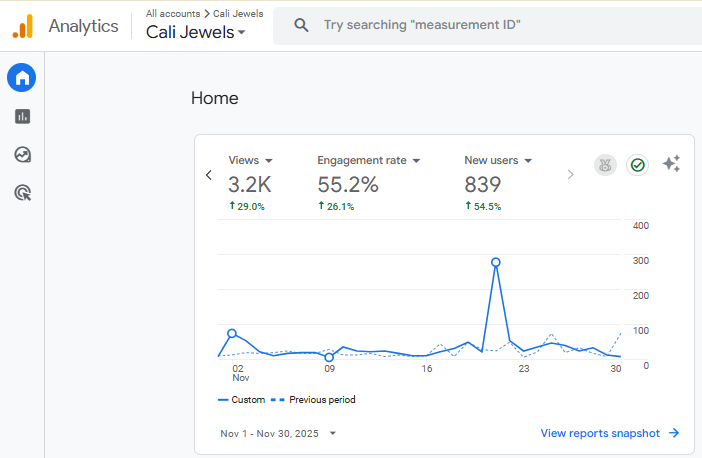The image size is (702, 458).
Task: Open the sparkle Insights icon
Action: tap(671, 164)
